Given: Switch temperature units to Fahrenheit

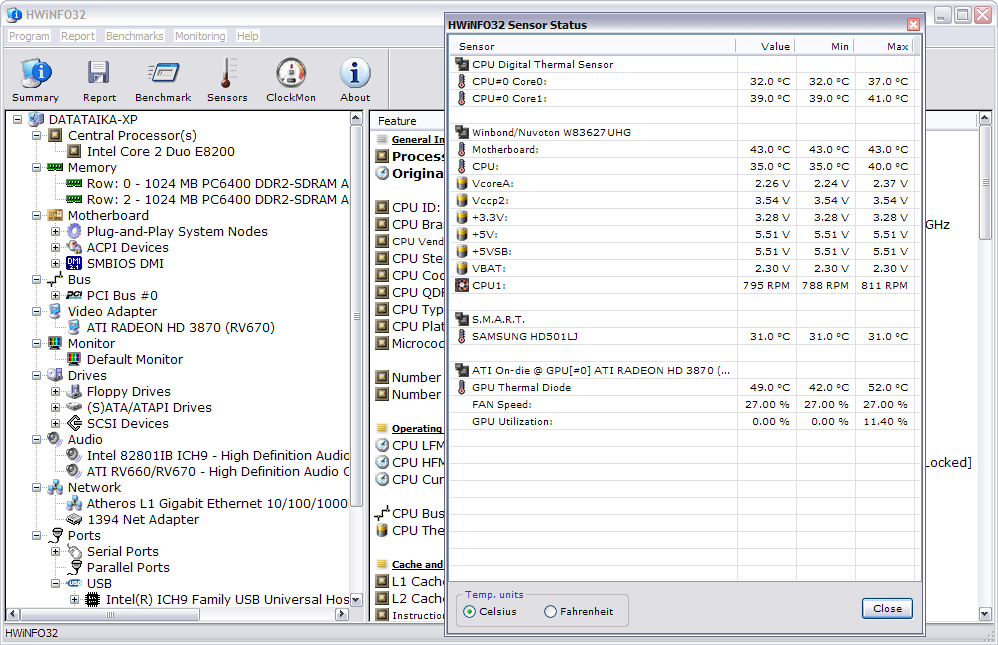Looking at the screenshot, I should (551, 611).
